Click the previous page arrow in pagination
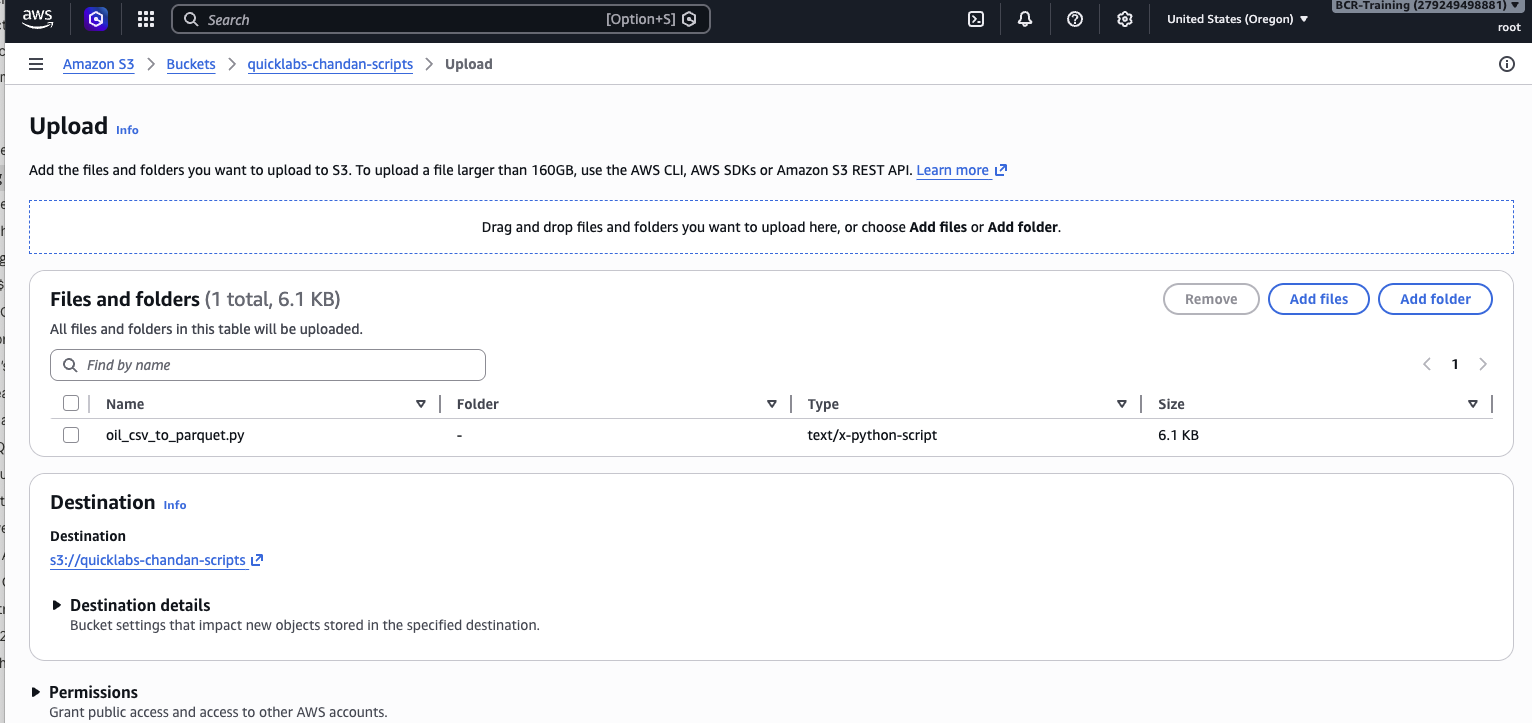 point(1427,364)
